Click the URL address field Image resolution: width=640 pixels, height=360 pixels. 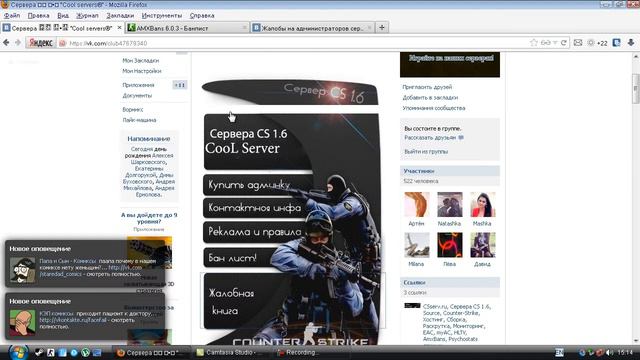point(294,43)
